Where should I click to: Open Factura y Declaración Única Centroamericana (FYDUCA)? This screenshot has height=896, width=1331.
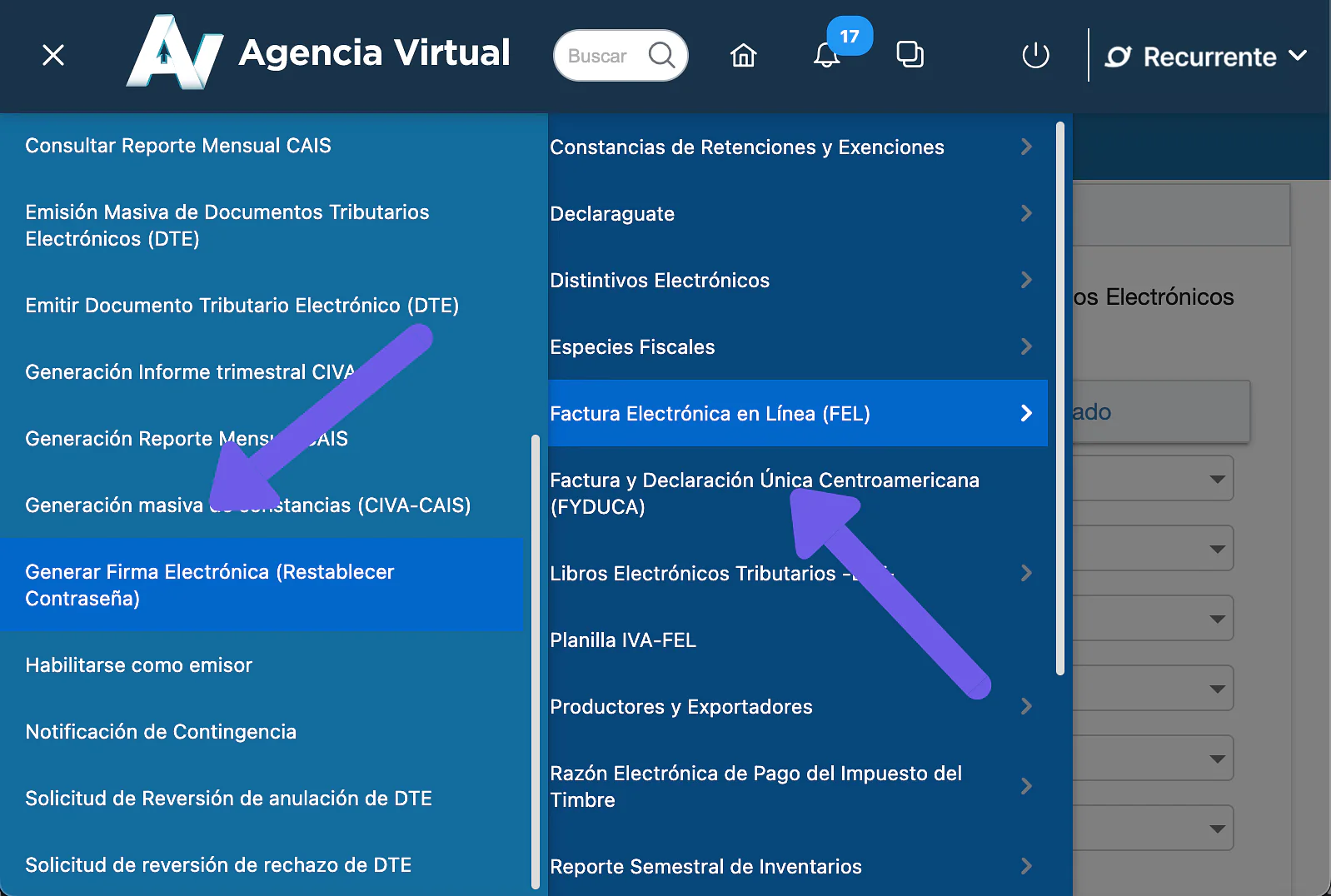tap(765, 494)
